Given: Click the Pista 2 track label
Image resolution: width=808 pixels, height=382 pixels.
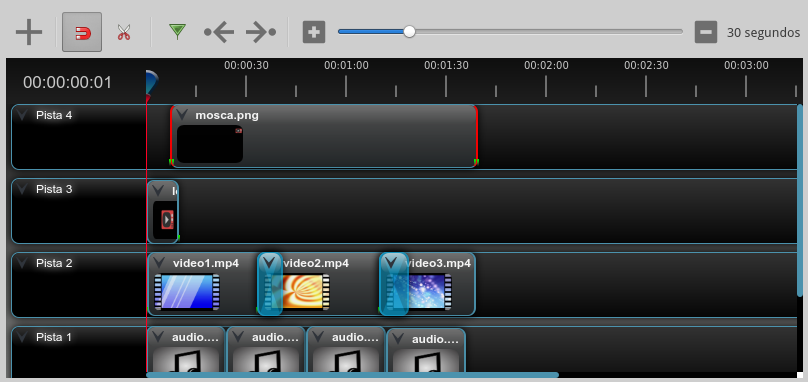Looking at the screenshot, I should click(x=54, y=263).
